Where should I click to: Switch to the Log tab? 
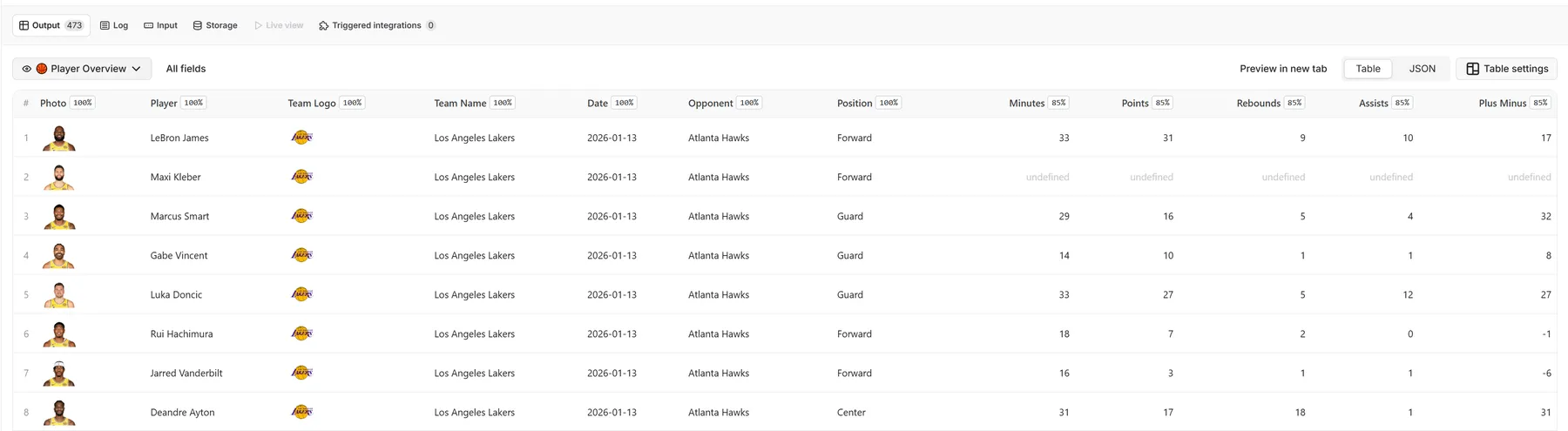click(x=114, y=25)
